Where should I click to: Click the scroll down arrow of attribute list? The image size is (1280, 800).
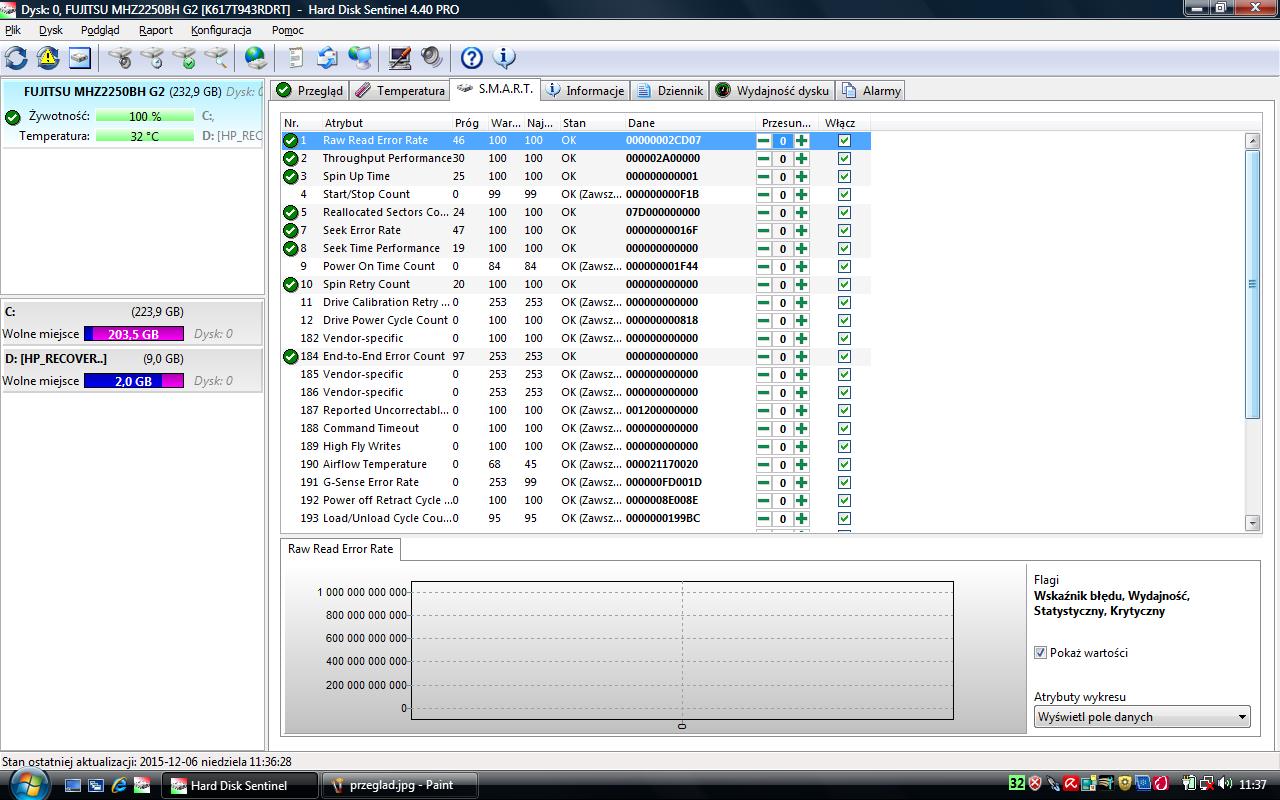coord(1253,523)
